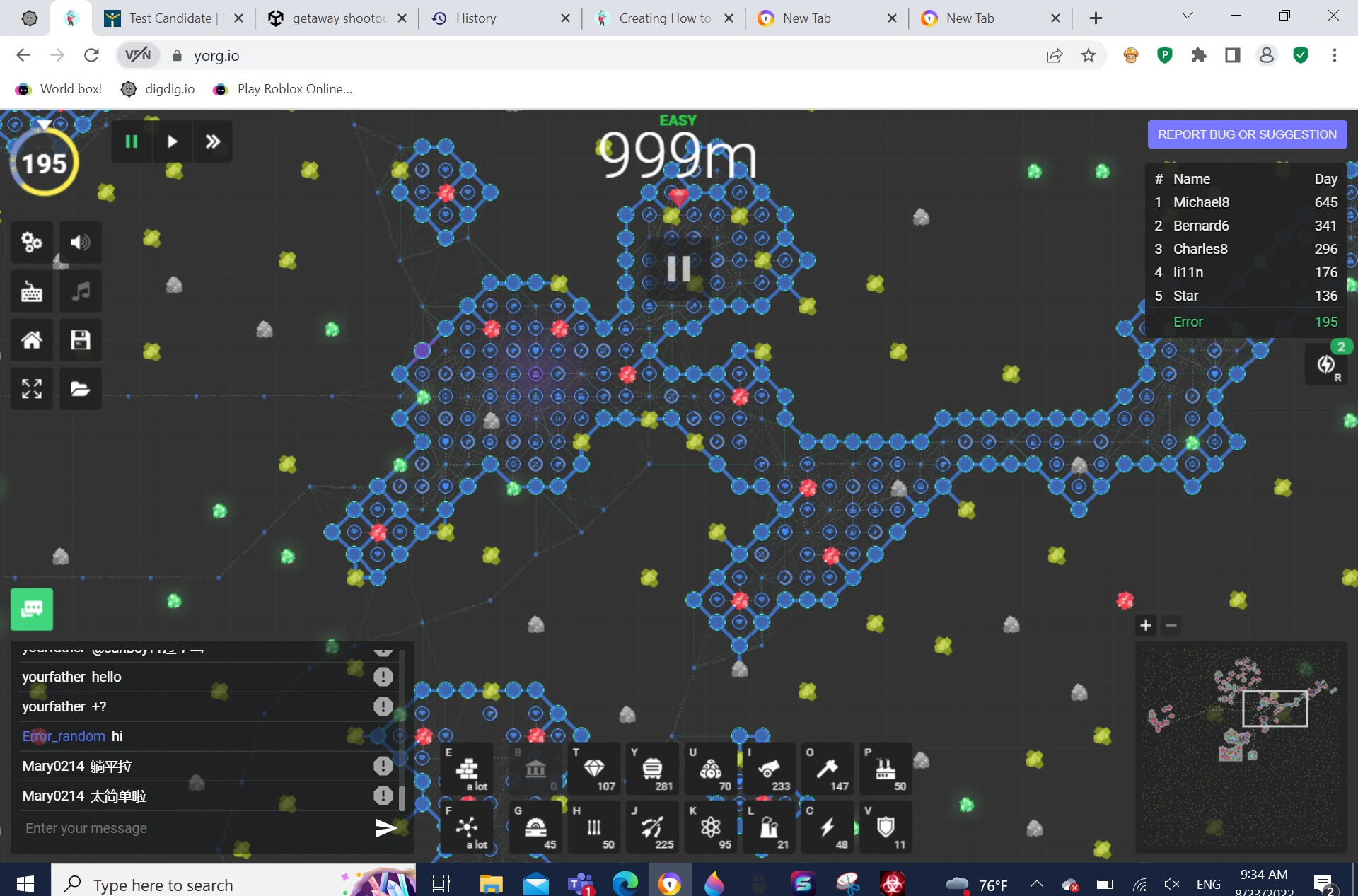Set fast-forward game speed
This screenshot has height=896, width=1358.
tap(213, 141)
